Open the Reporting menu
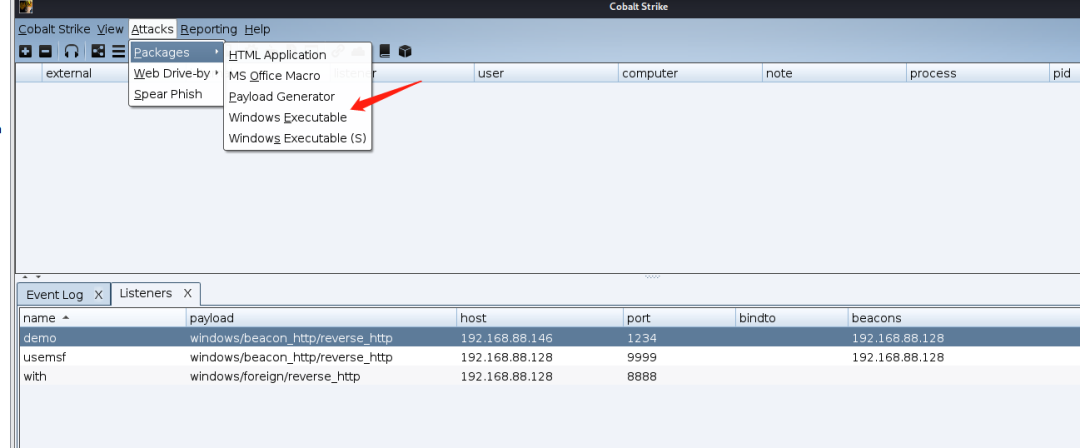This screenshot has height=448, width=1080. (x=209, y=29)
